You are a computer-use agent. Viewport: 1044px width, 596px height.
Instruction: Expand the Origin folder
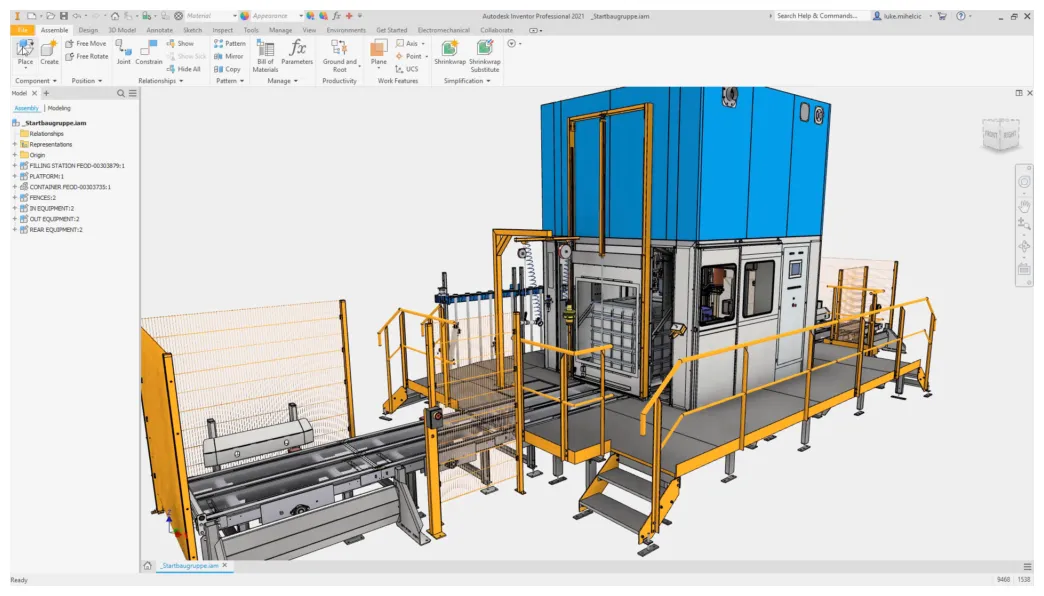click(x=14, y=155)
